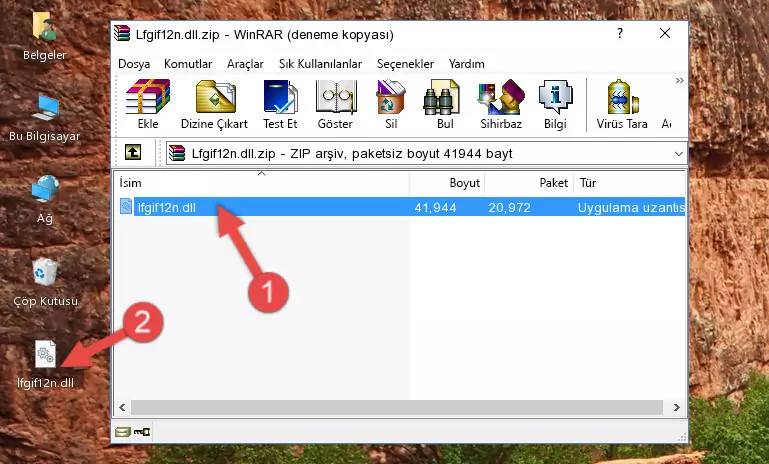
Task: Select the Ağ network desktop icon
Action: coord(45,200)
